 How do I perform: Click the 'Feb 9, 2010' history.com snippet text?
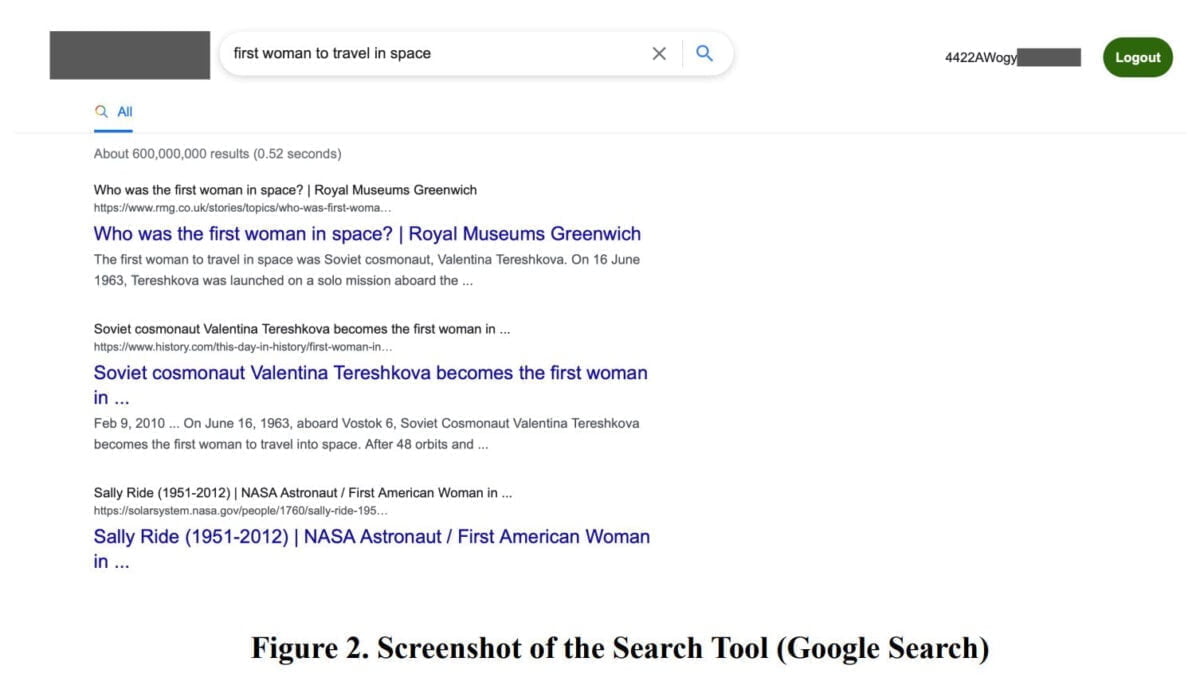click(367, 434)
